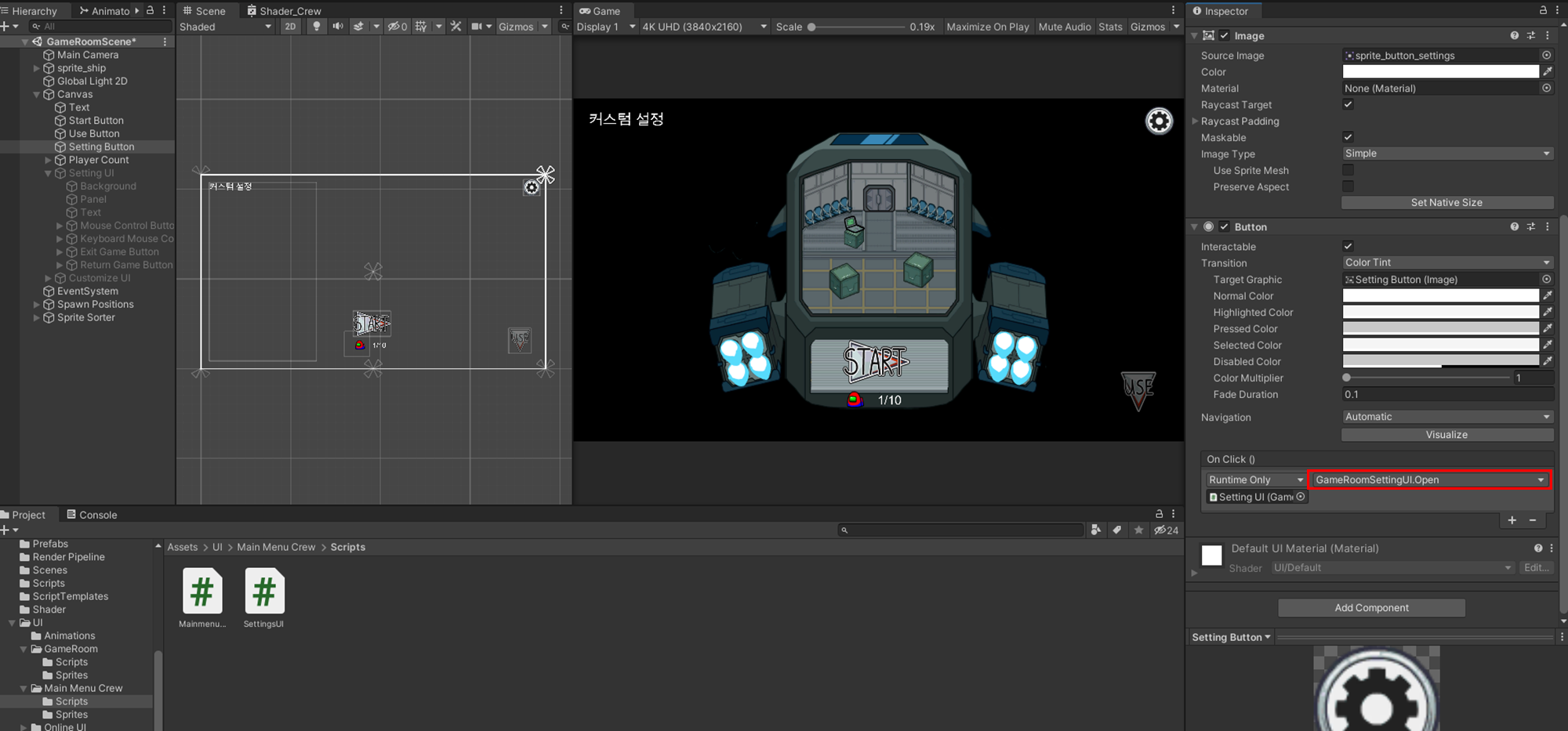Select the SettingsUI script asset

tap(264, 599)
